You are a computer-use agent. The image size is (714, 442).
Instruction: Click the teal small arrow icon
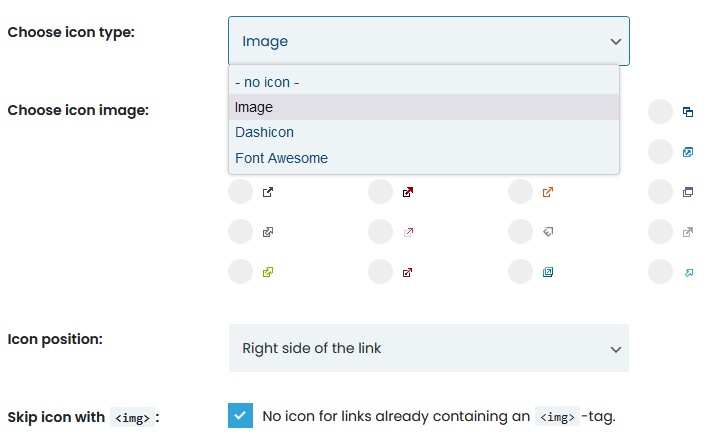tap(689, 273)
